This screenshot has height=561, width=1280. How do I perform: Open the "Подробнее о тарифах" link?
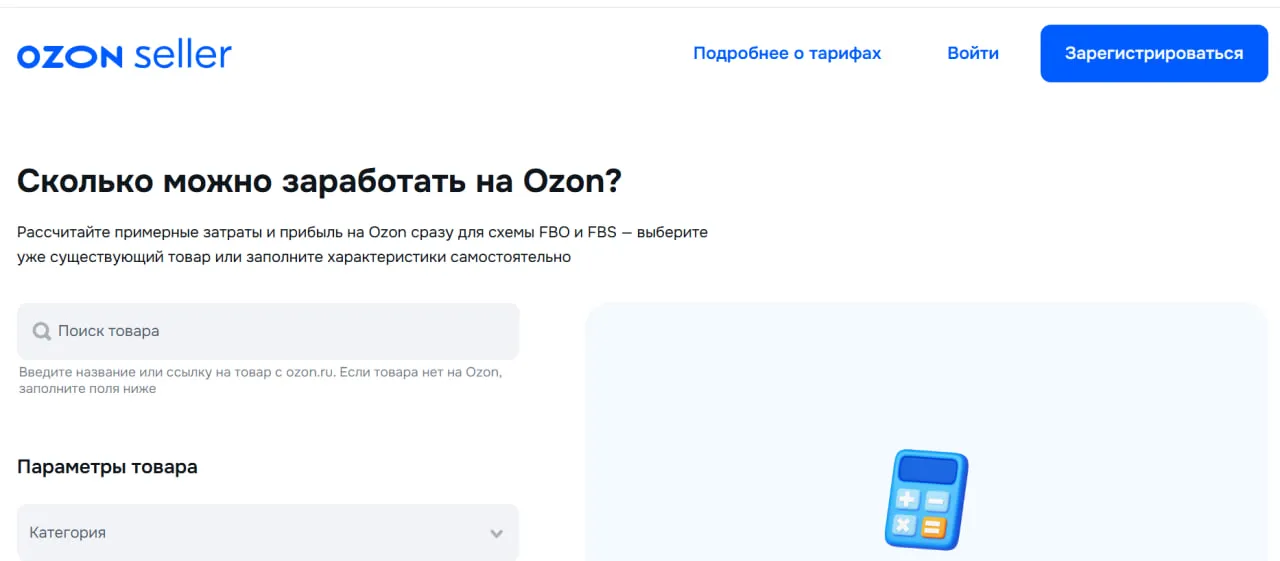point(787,54)
